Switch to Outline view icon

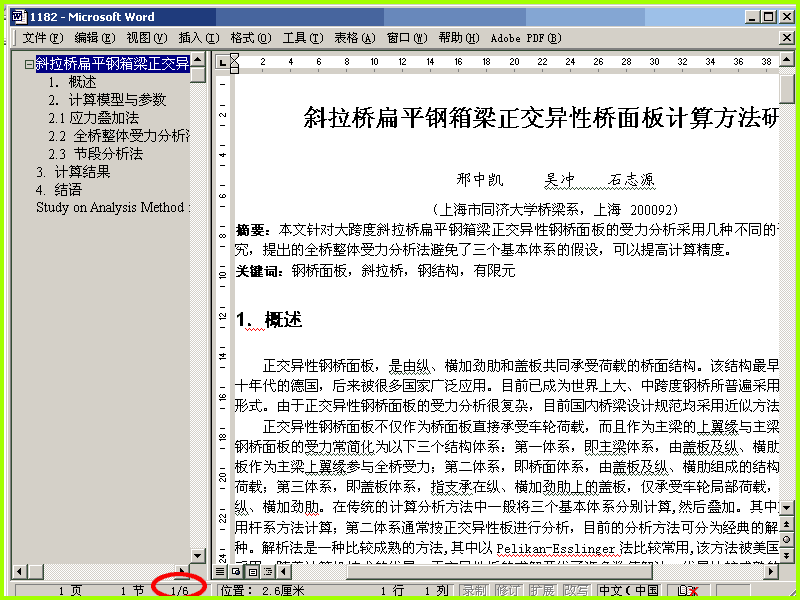click(268, 572)
